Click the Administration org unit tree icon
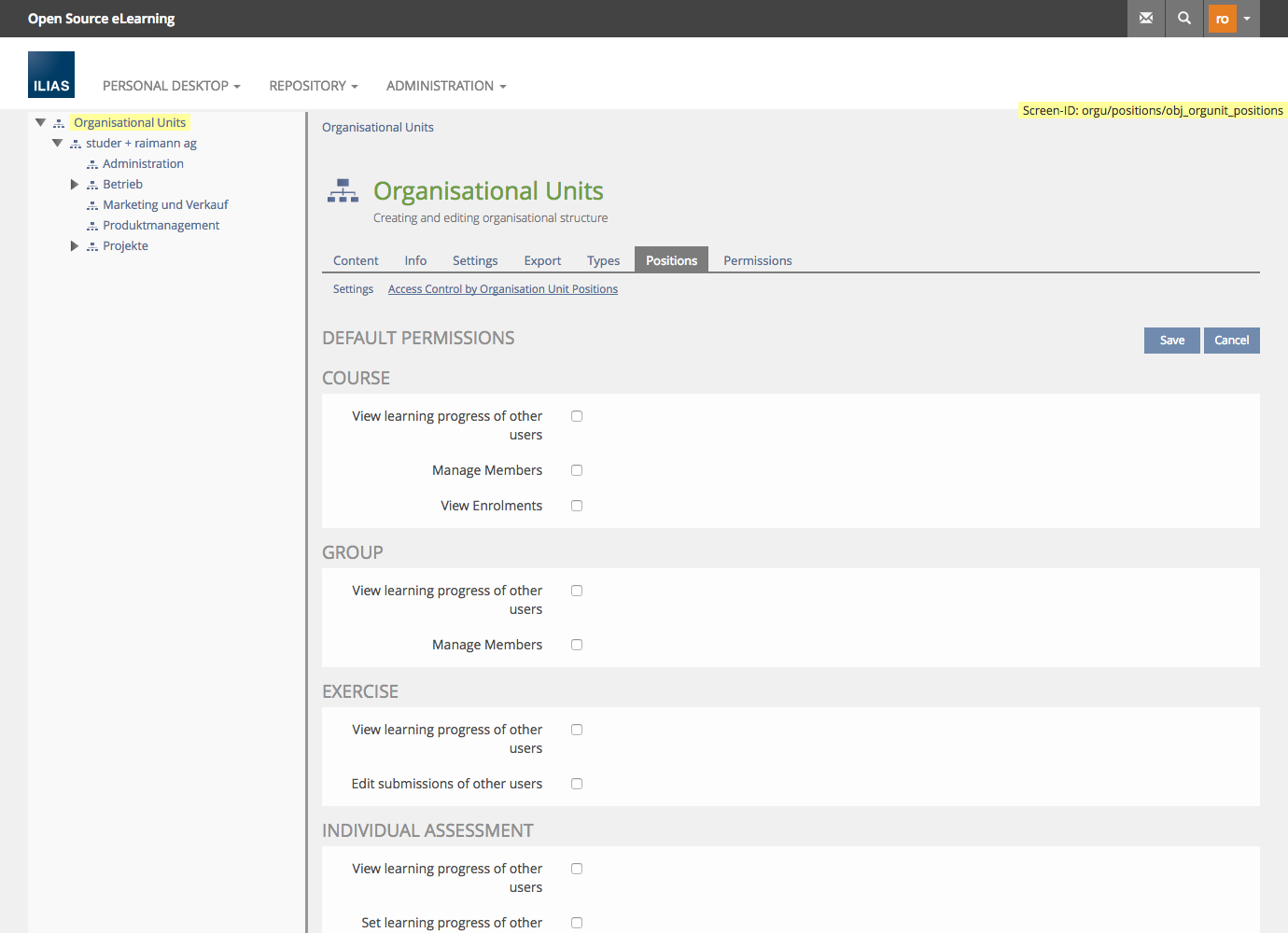Image resolution: width=1288 pixels, height=933 pixels. pyautogui.click(x=92, y=164)
